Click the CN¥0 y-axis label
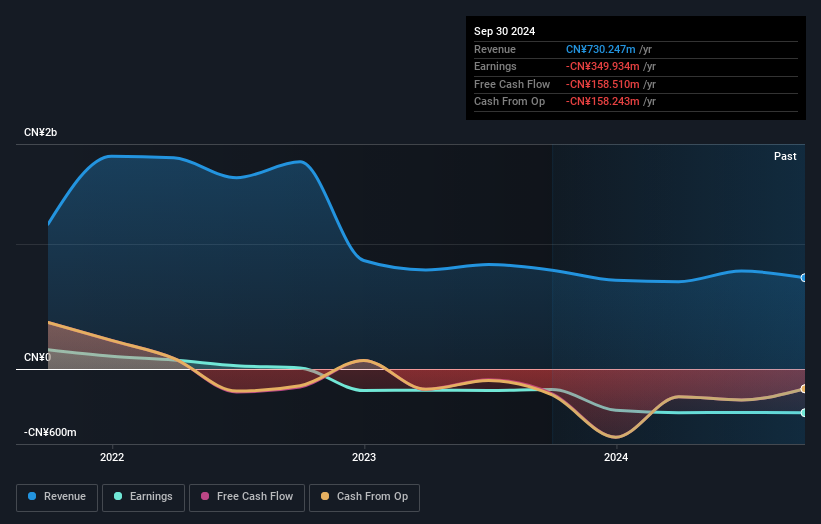 [x=37, y=358]
